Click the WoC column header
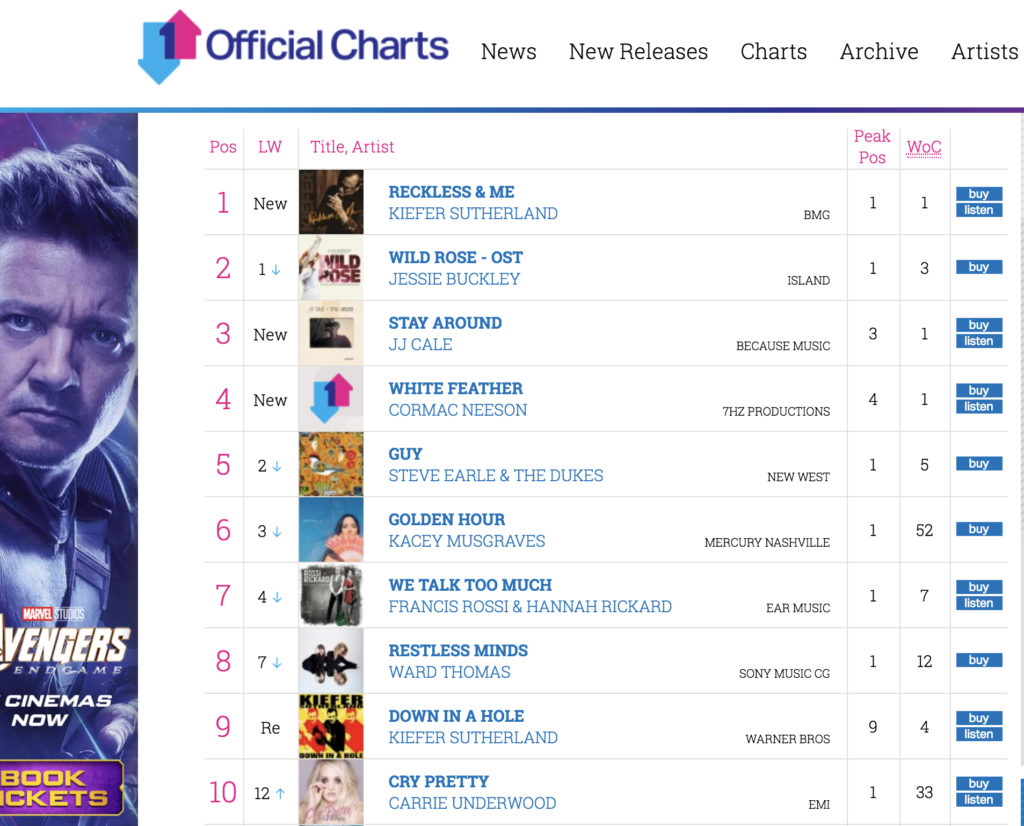1024x826 pixels. [x=924, y=147]
